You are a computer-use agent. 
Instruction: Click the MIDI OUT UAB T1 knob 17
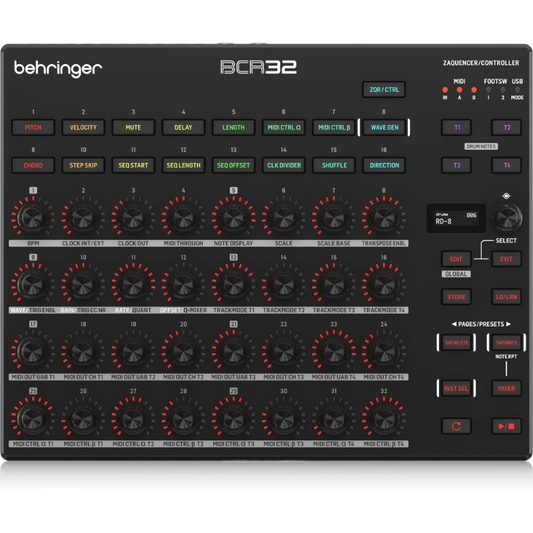pyautogui.click(x=32, y=351)
